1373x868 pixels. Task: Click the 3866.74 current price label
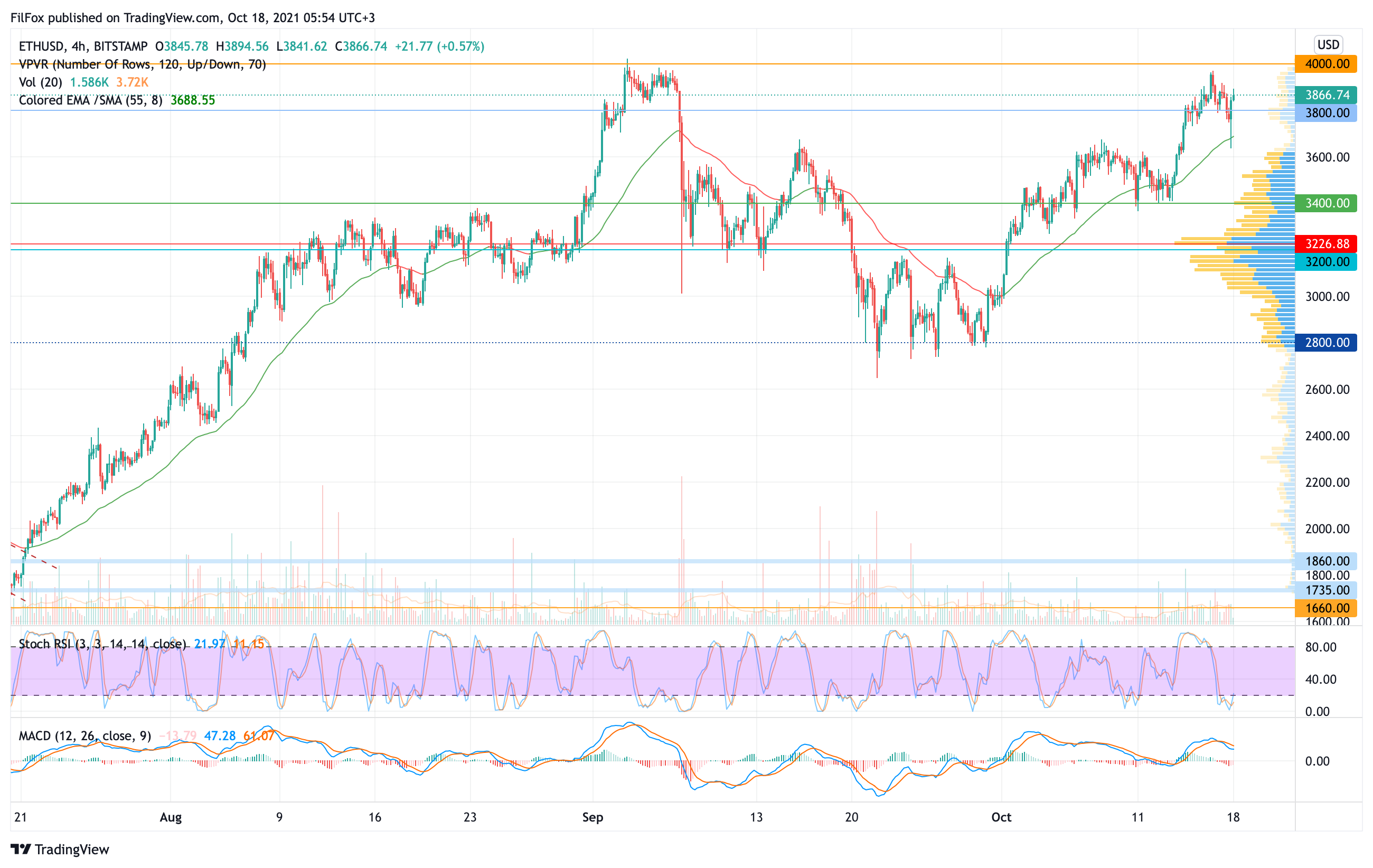click(1326, 95)
